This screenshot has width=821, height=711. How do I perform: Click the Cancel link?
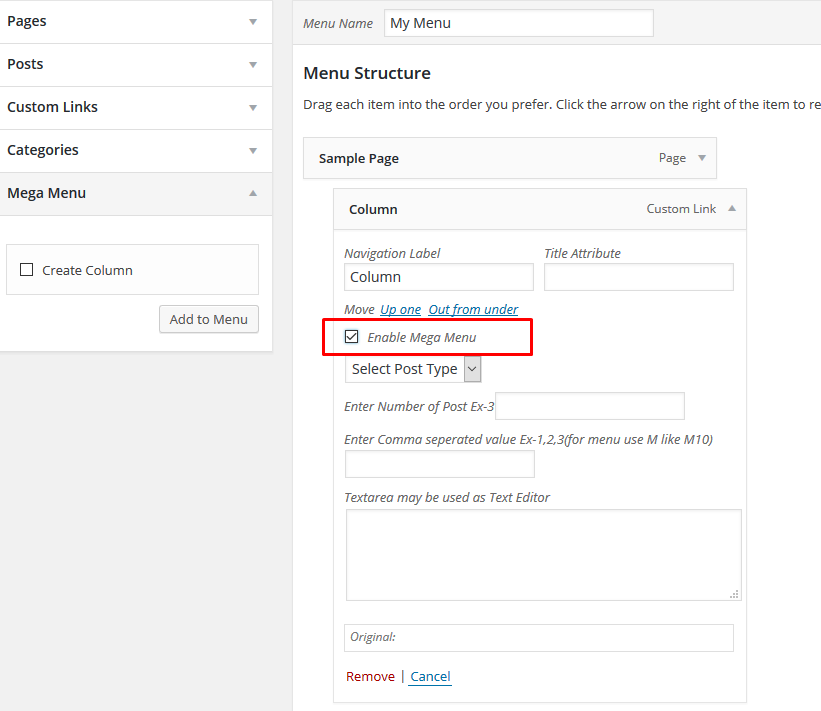click(x=430, y=676)
